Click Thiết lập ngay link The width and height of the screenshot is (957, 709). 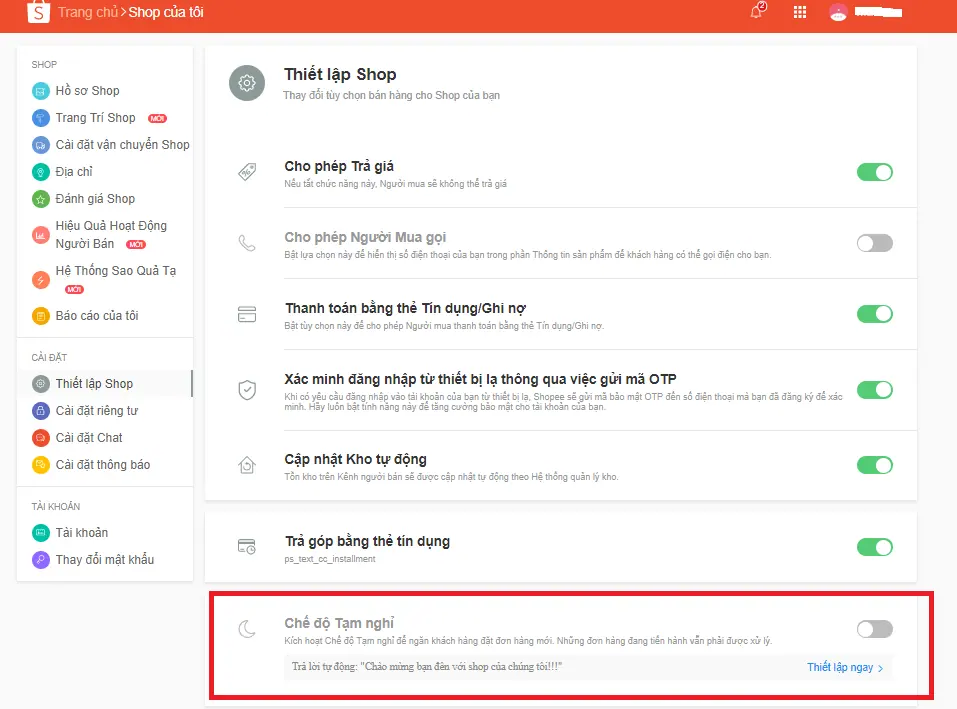pos(840,667)
